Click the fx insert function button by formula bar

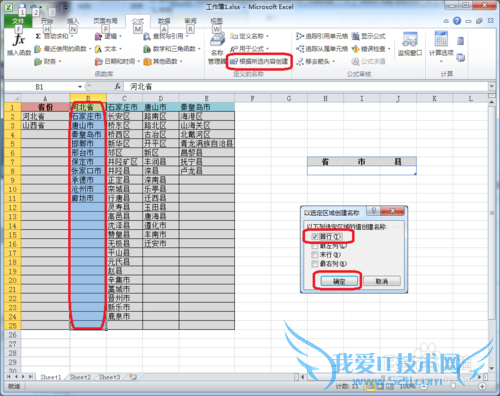pos(117,87)
